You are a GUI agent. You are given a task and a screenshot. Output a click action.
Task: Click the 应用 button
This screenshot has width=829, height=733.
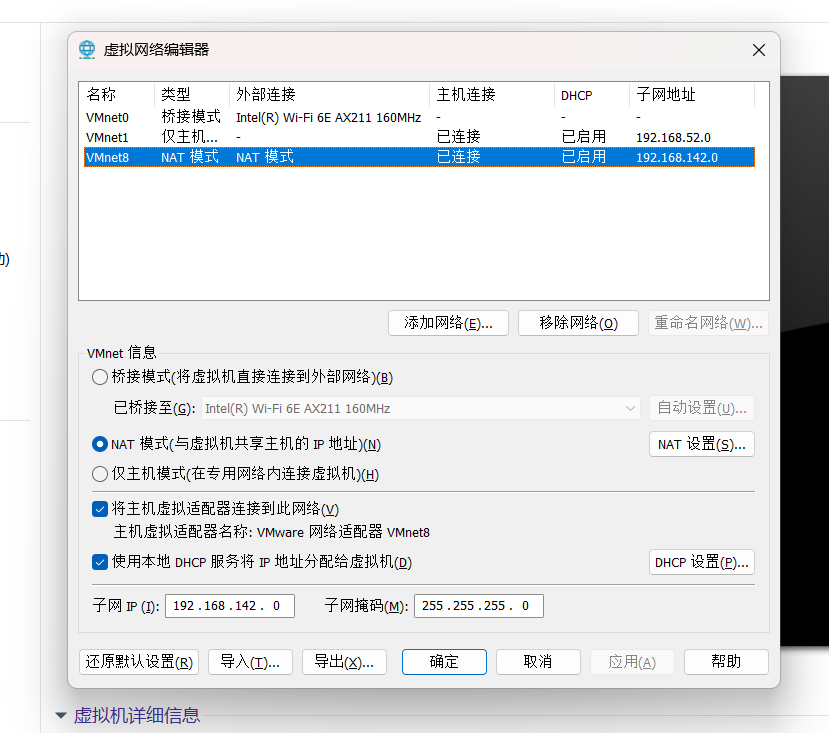(x=632, y=662)
